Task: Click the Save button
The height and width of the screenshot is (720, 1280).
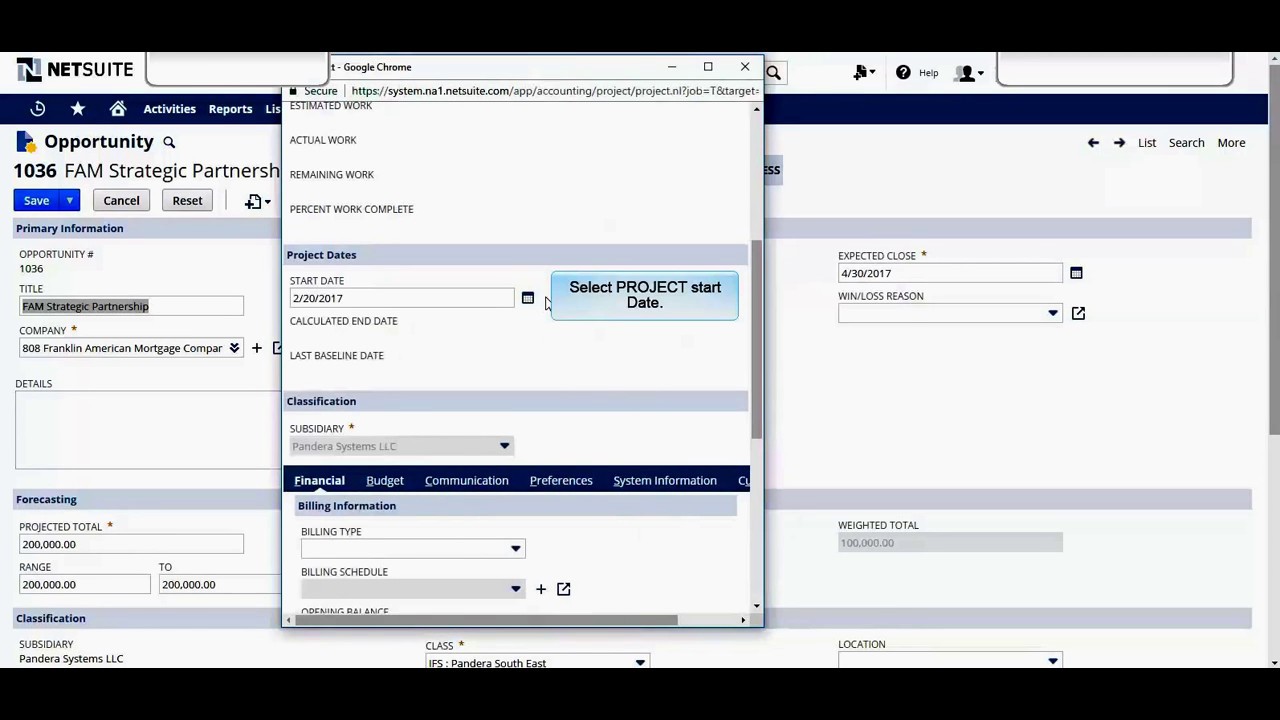Action: 37,201
